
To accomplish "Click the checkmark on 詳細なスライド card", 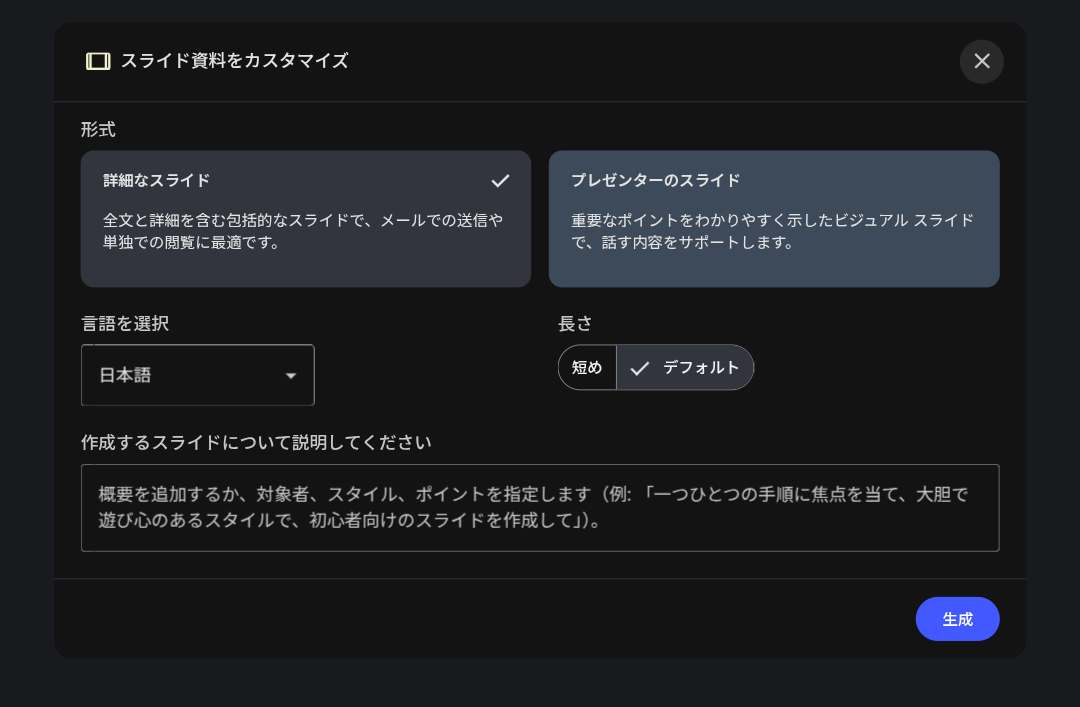I will [500, 181].
